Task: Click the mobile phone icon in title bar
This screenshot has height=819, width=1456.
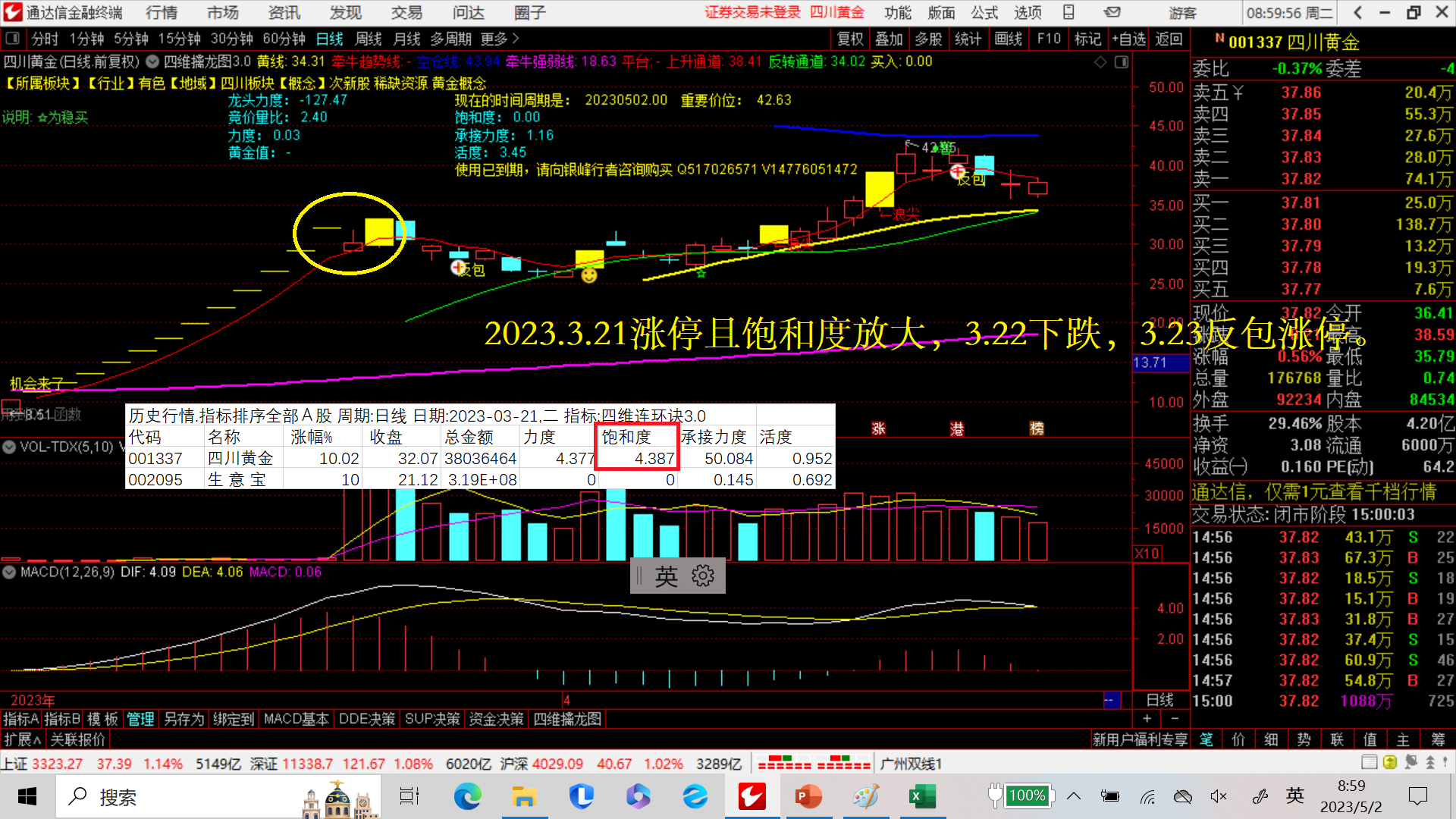Action: coord(1068,12)
